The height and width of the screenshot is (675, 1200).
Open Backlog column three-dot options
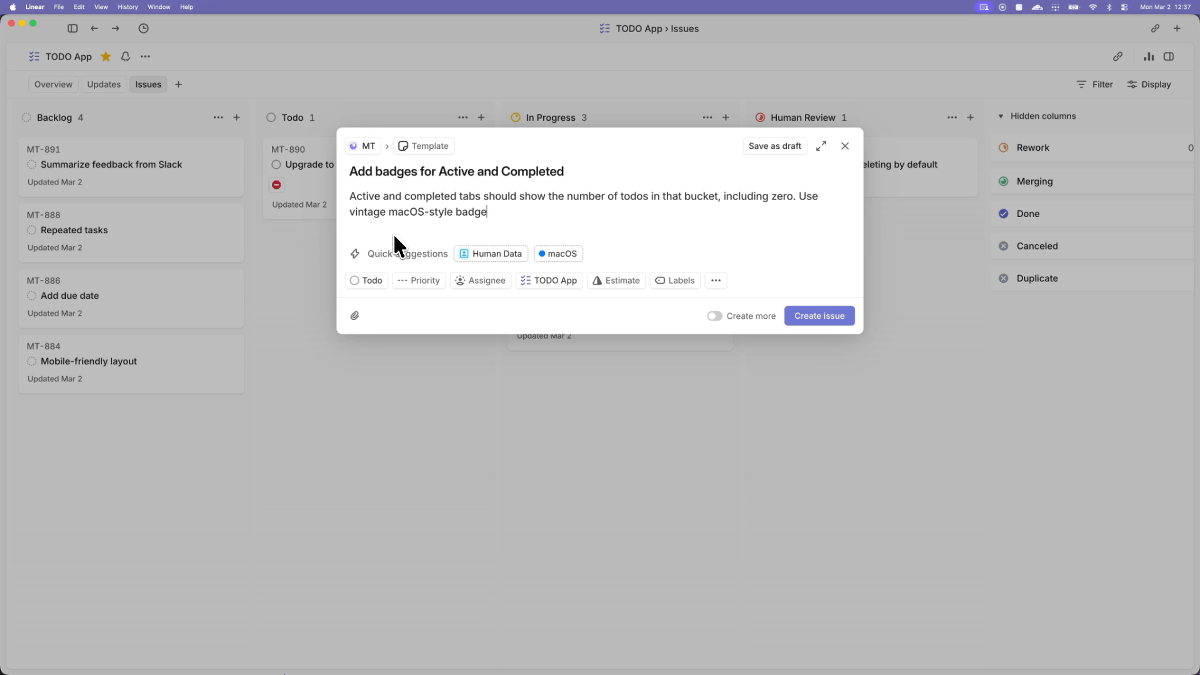(218, 118)
